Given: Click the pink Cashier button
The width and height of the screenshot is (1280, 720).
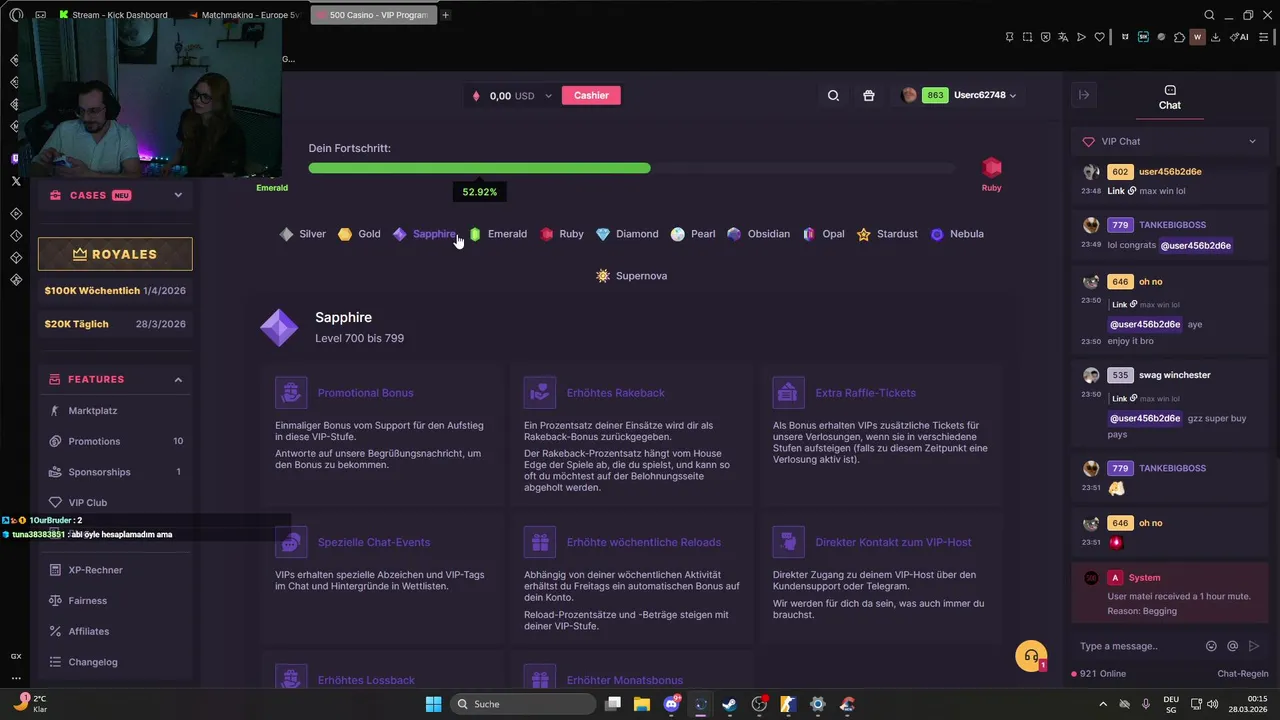Looking at the screenshot, I should pos(591,96).
